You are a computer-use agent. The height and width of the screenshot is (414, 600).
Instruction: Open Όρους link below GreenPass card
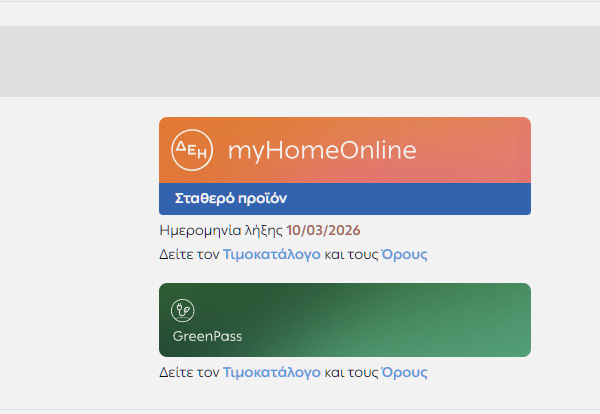tap(404, 372)
